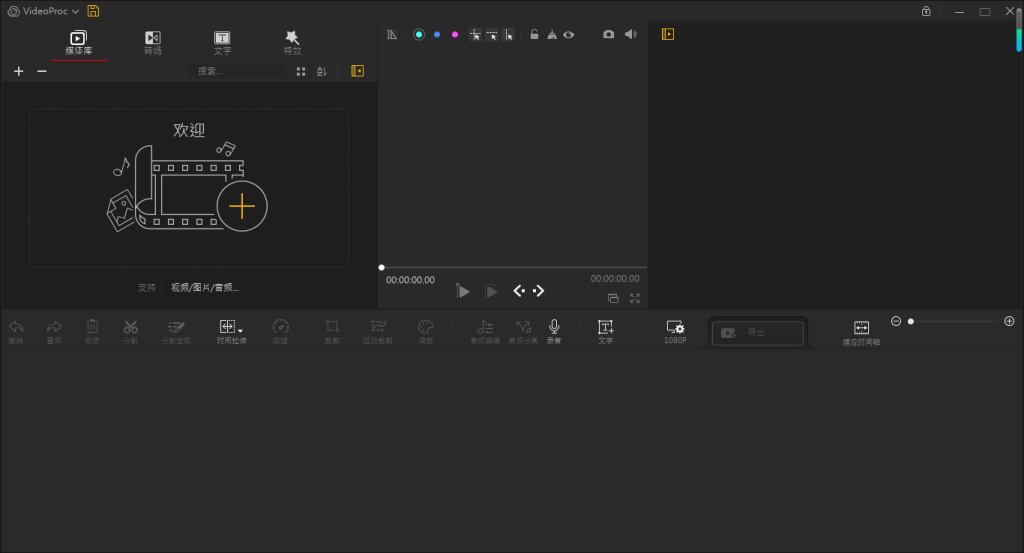Image resolution: width=1024 pixels, height=553 pixels.
Task: Select the magenta guide color
Action: pyautogui.click(x=455, y=35)
